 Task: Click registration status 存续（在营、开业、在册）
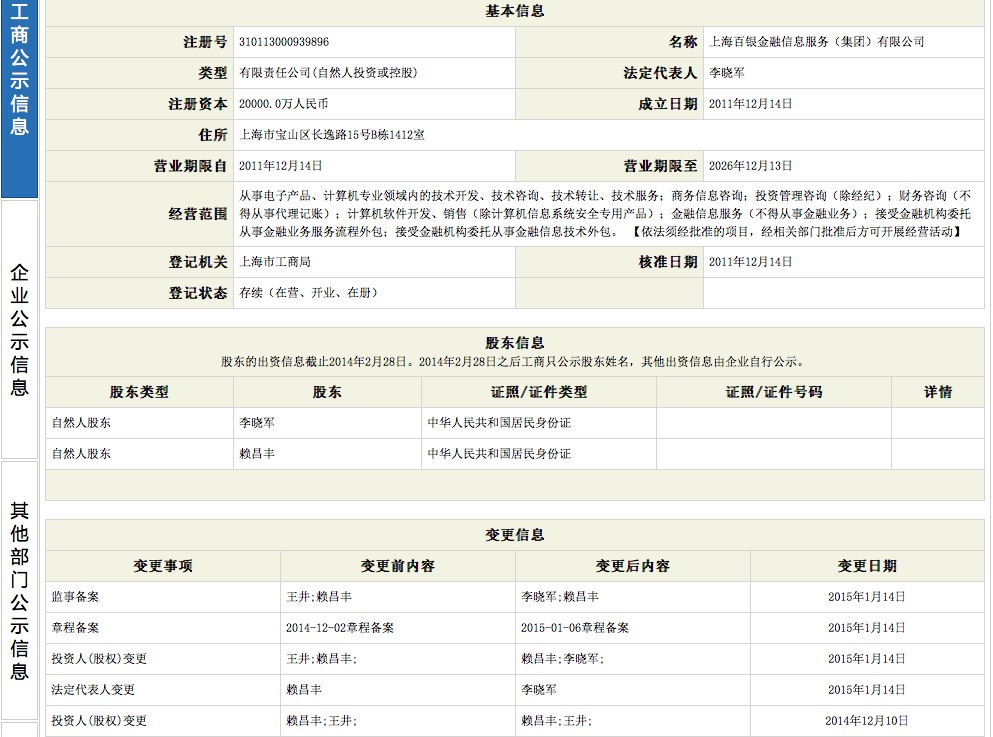[x=308, y=293]
